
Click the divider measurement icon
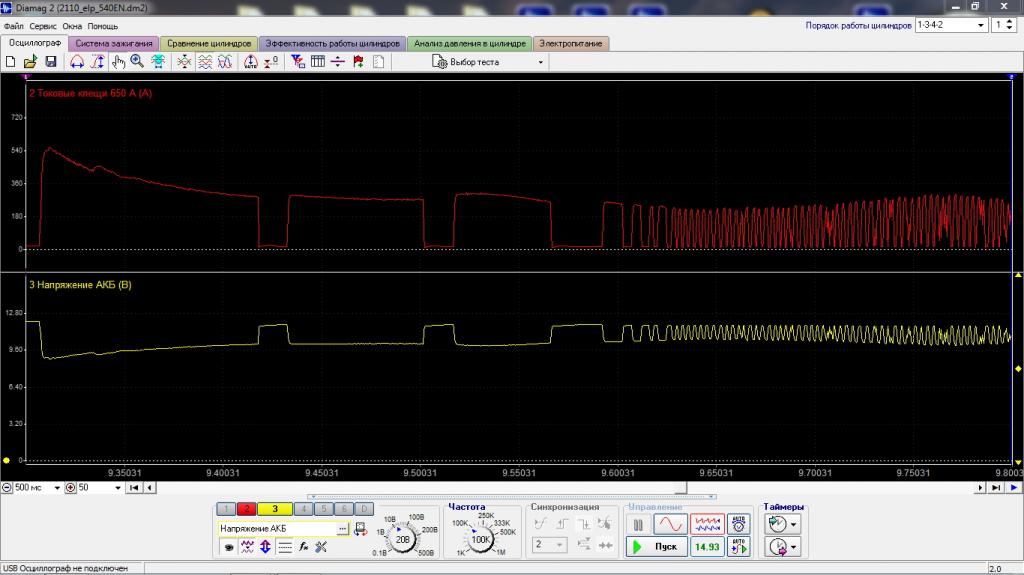(x=338, y=62)
